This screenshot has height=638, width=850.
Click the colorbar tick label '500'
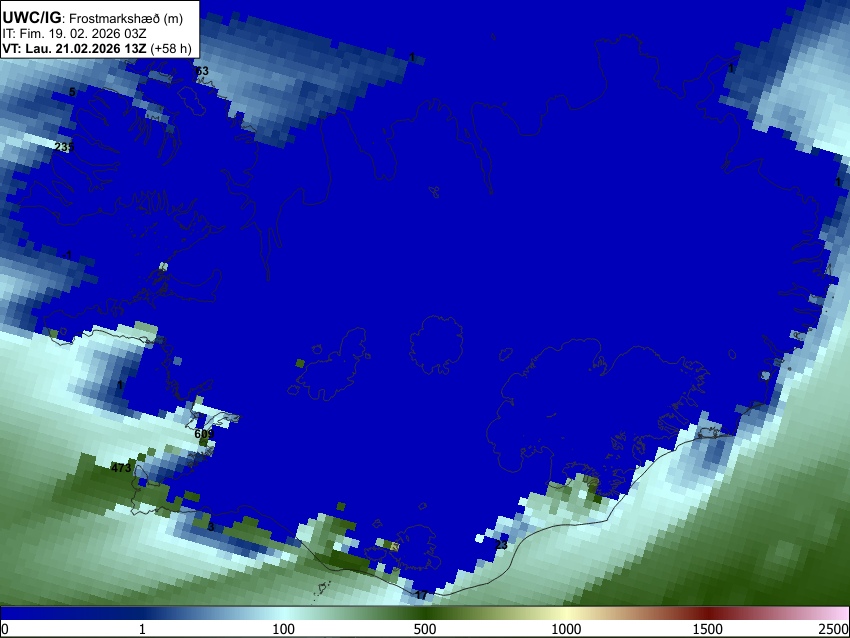tap(425, 629)
